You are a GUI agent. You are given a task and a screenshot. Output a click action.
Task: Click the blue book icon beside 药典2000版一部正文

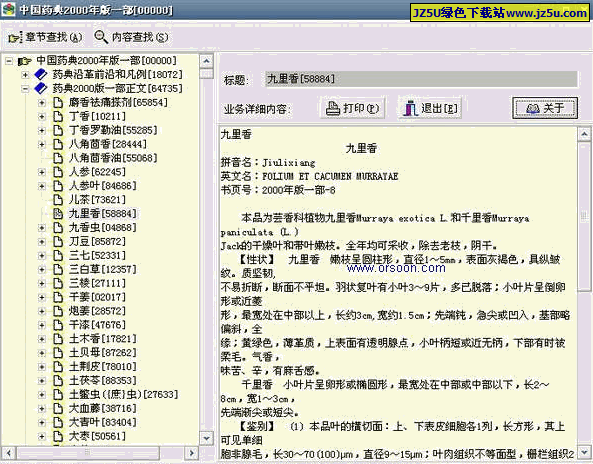(41, 88)
